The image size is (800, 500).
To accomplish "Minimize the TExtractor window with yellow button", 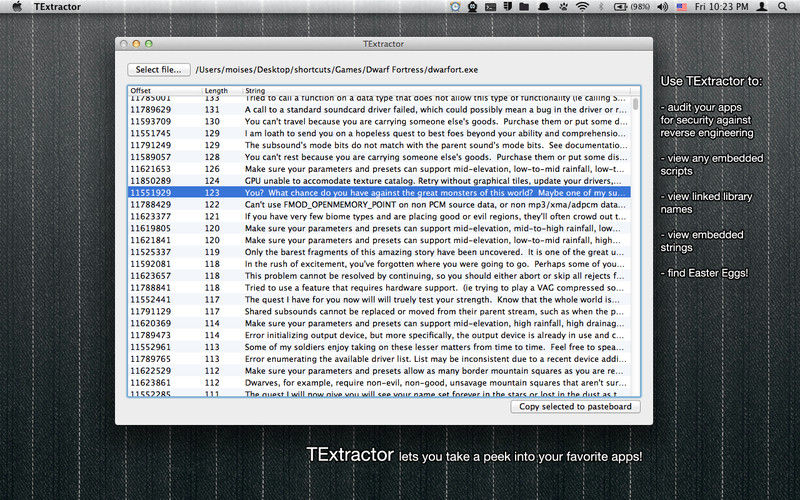I will (x=136, y=44).
